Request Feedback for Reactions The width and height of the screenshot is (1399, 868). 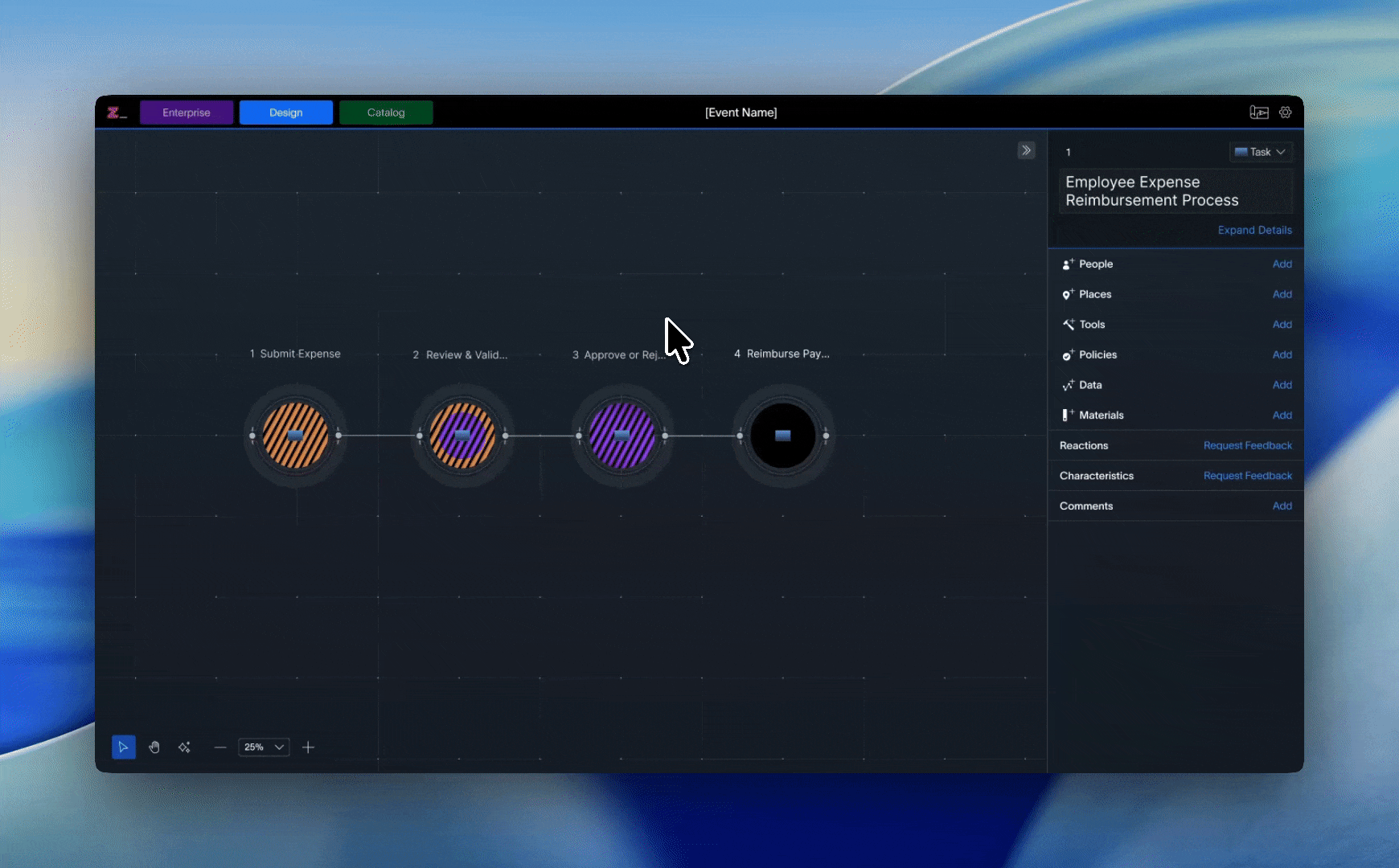[1247, 445]
